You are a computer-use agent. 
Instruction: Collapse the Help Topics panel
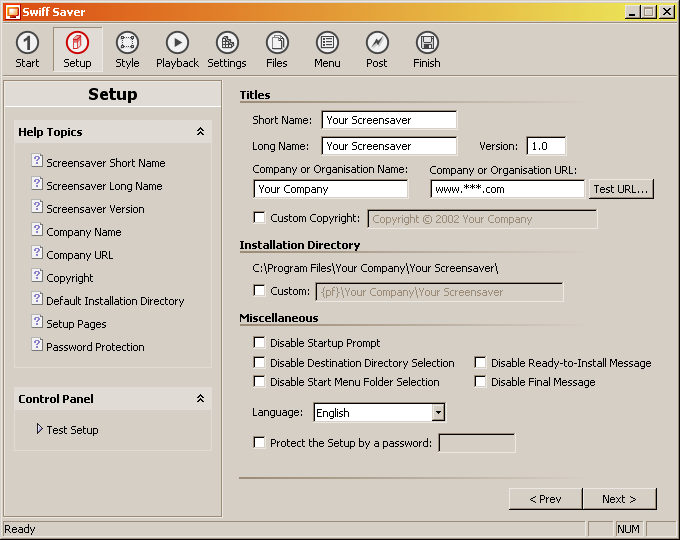pos(200,131)
